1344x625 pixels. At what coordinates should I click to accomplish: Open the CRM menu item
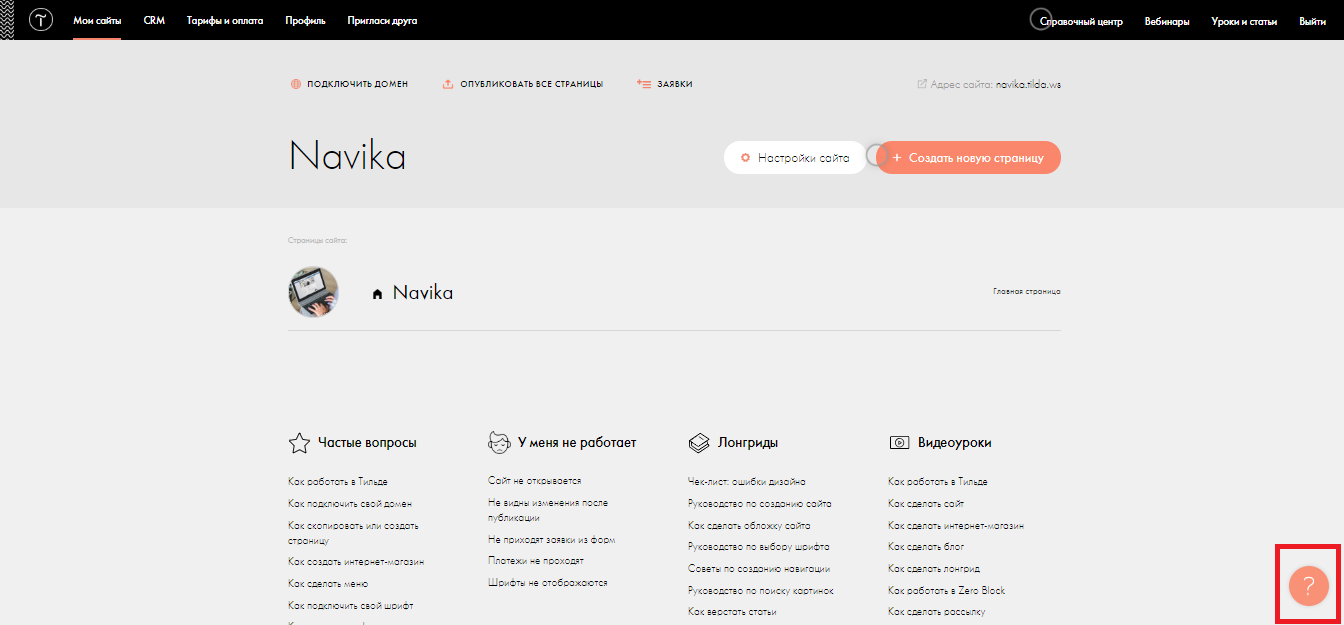pos(154,20)
